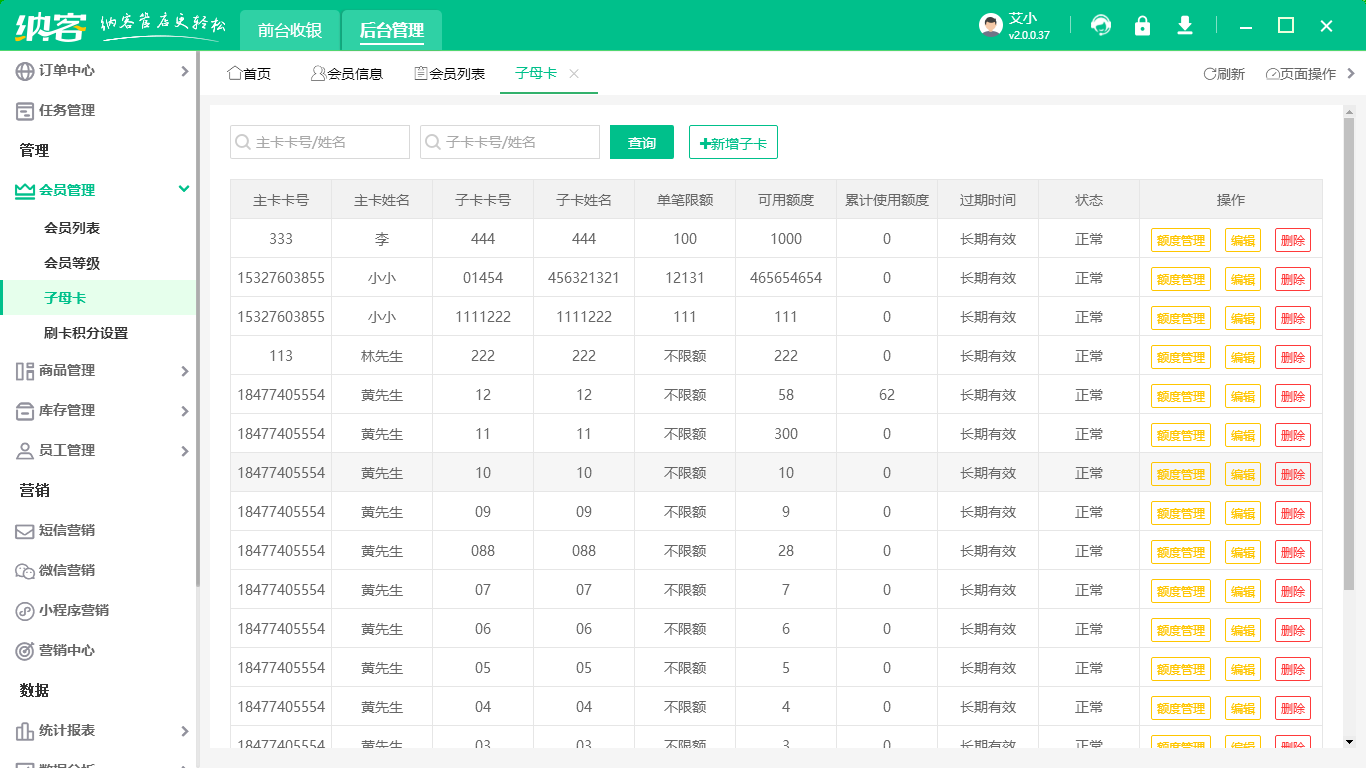Collapse the 会员管理 menu chevron
This screenshot has height=768, width=1366.
coord(184,189)
